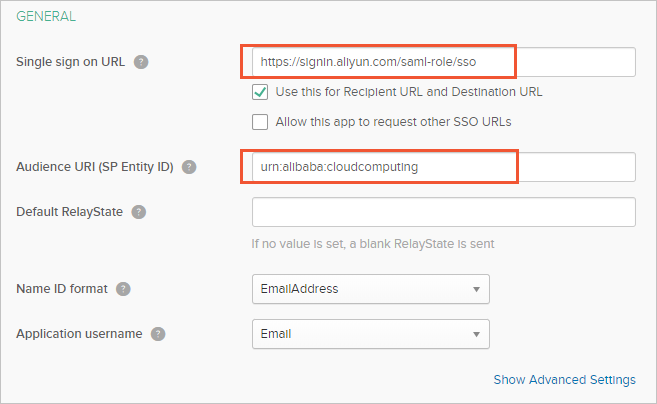The height and width of the screenshot is (404, 657).
Task: Select the Default RelayState label
Action: point(70,212)
